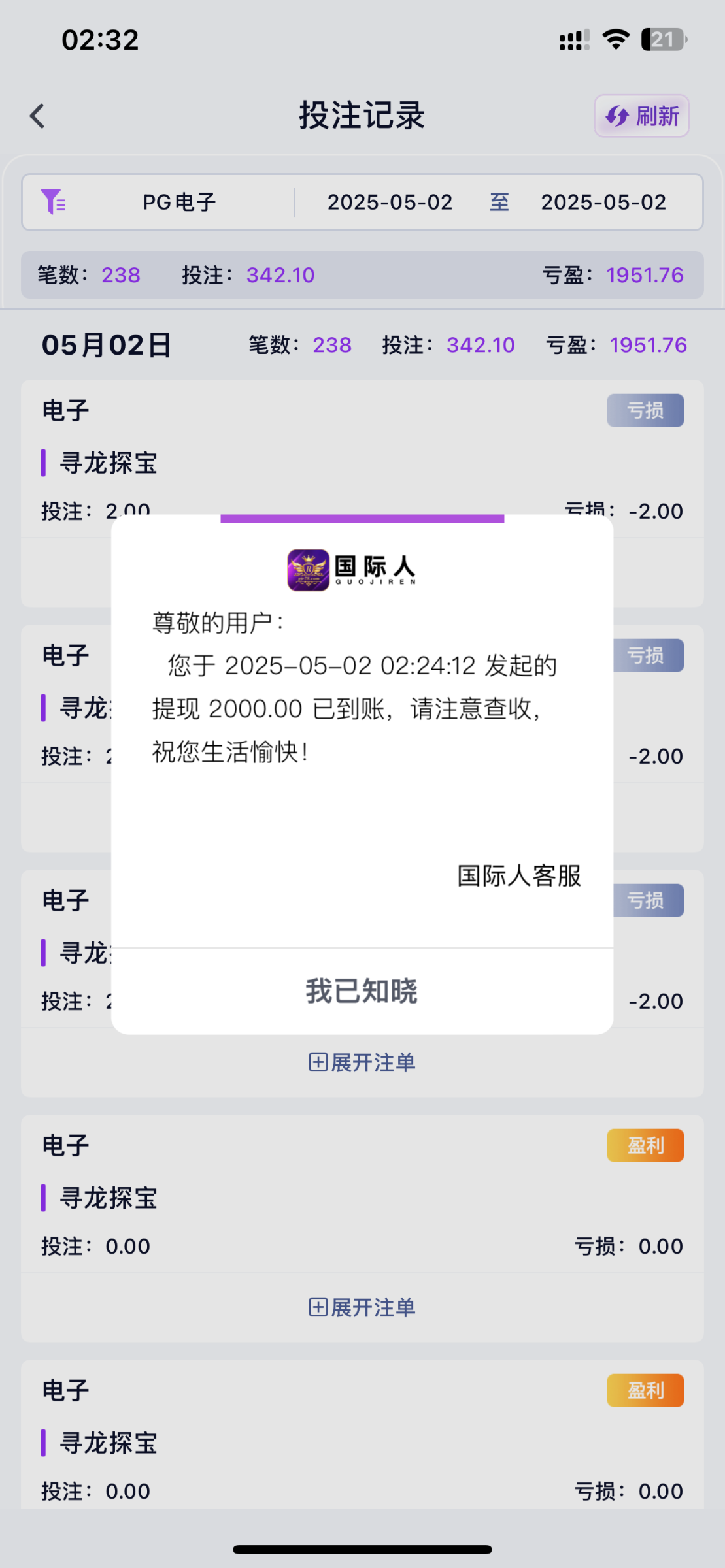The height and width of the screenshot is (1568, 725).
Task: Tap the last 盈利 badge at bottom
Action: (645, 1390)
